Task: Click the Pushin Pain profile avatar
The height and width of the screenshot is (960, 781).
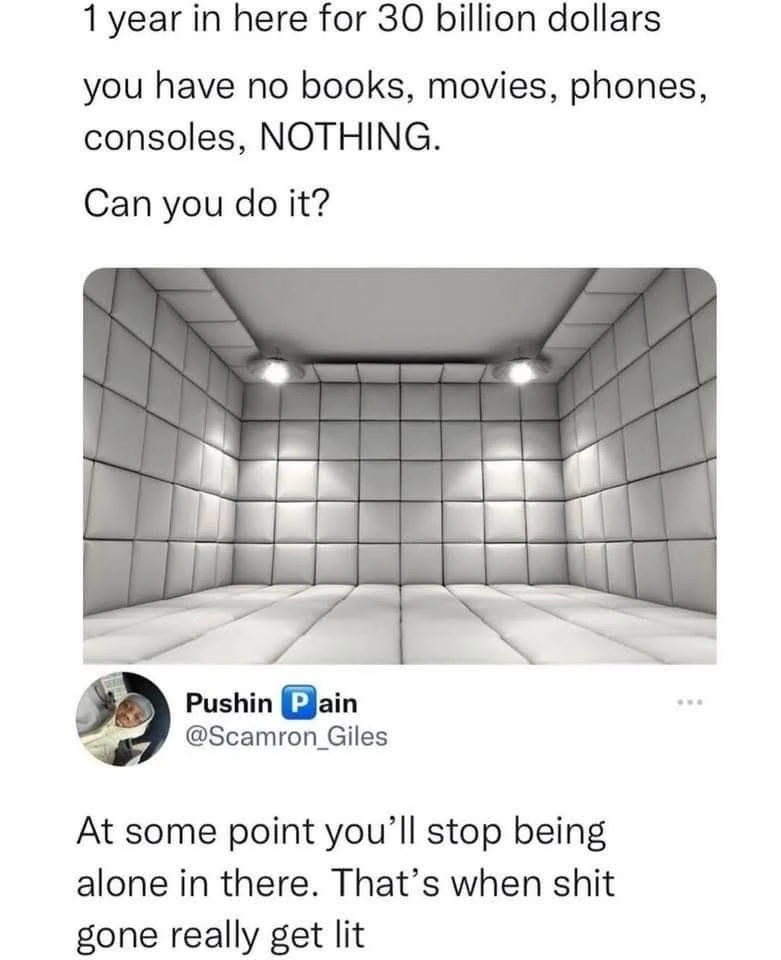Action: (124, 719)
